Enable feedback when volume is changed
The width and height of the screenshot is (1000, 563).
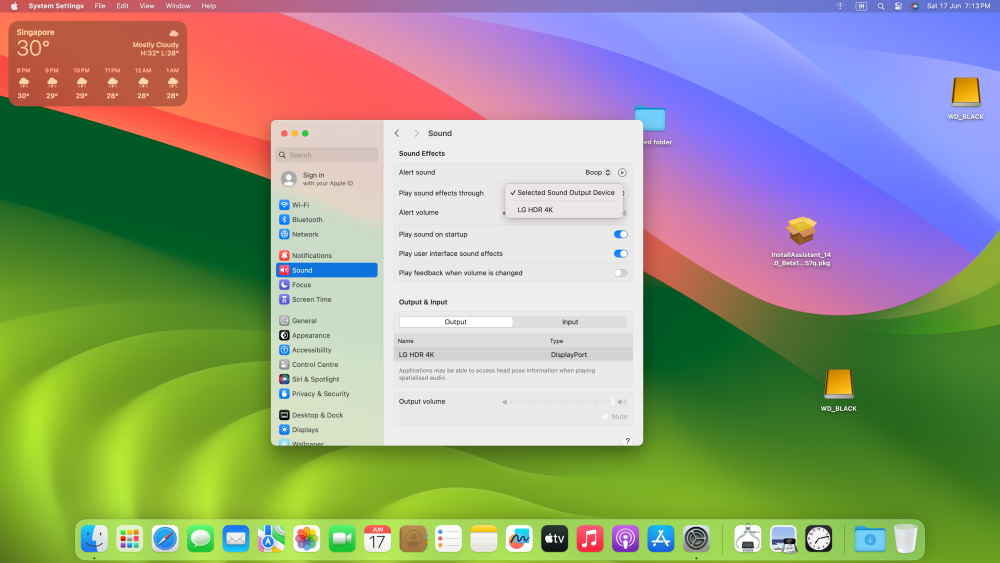click(621, 273)
